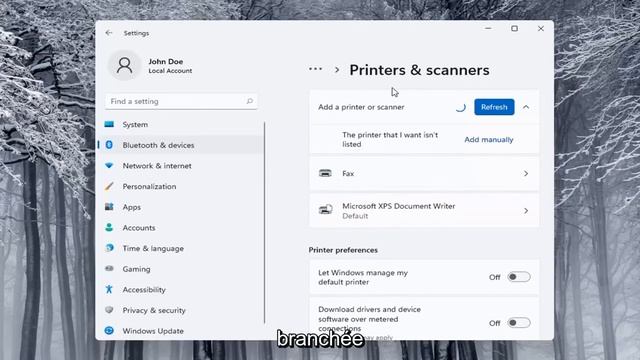Screen dimensions: 640x360
Task: Open Fax details chevron
Action: point(526,173)
